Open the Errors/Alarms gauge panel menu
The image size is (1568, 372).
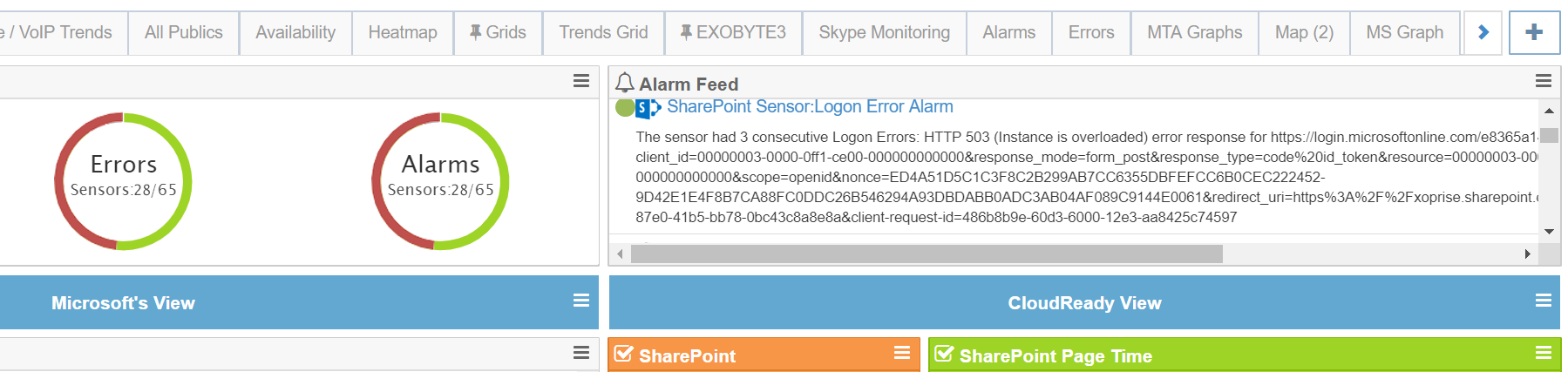(581, 81)
